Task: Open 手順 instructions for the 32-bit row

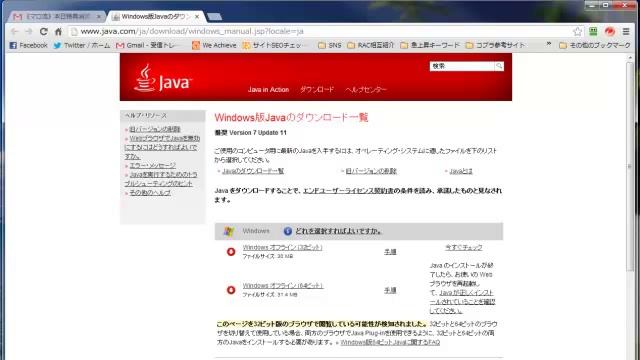Action: point(390,252)
